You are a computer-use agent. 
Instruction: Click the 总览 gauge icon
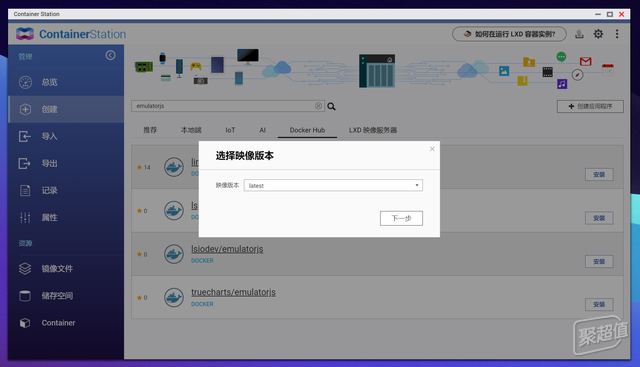(x=25, y=82)
